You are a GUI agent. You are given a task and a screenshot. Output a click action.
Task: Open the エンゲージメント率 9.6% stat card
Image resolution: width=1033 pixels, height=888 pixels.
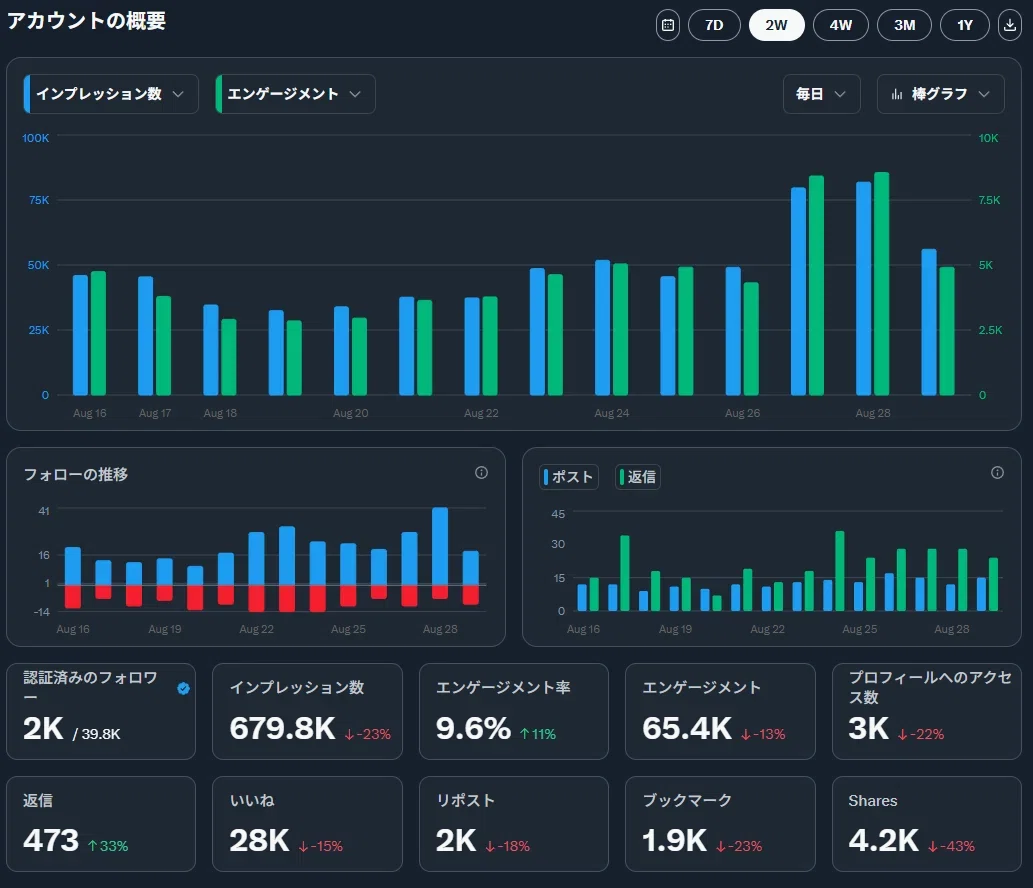(514, 711)
